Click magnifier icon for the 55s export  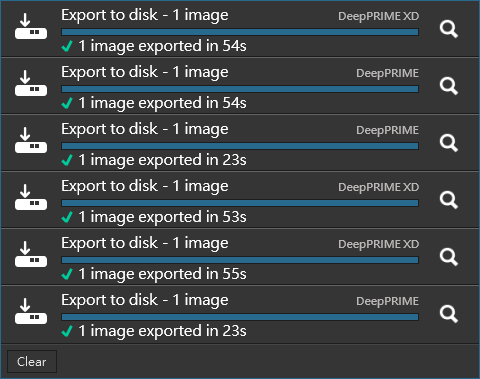pyautogui.click(x=449, y=257)
